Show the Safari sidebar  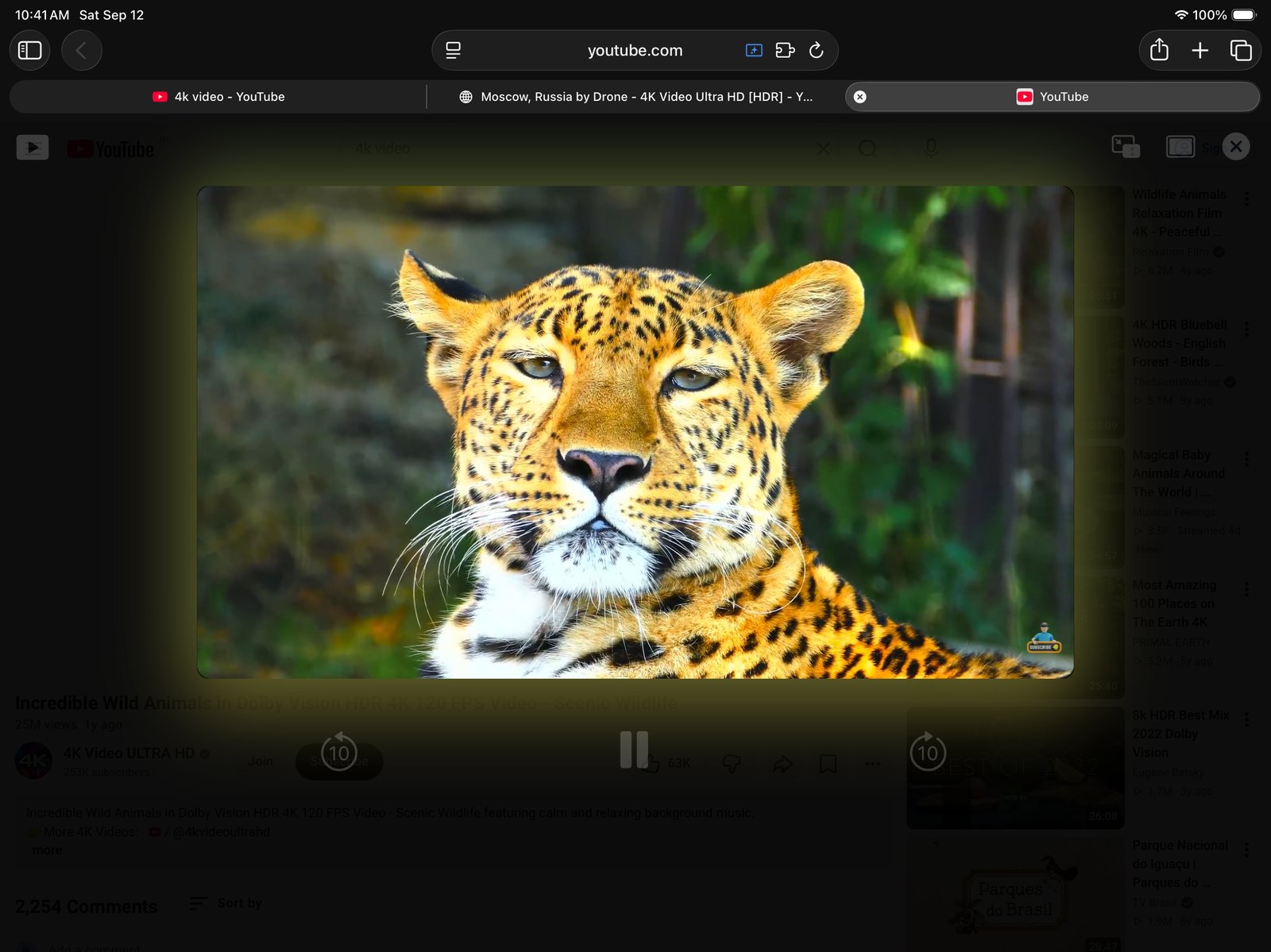pyautogui.click(x=30, y=51)
